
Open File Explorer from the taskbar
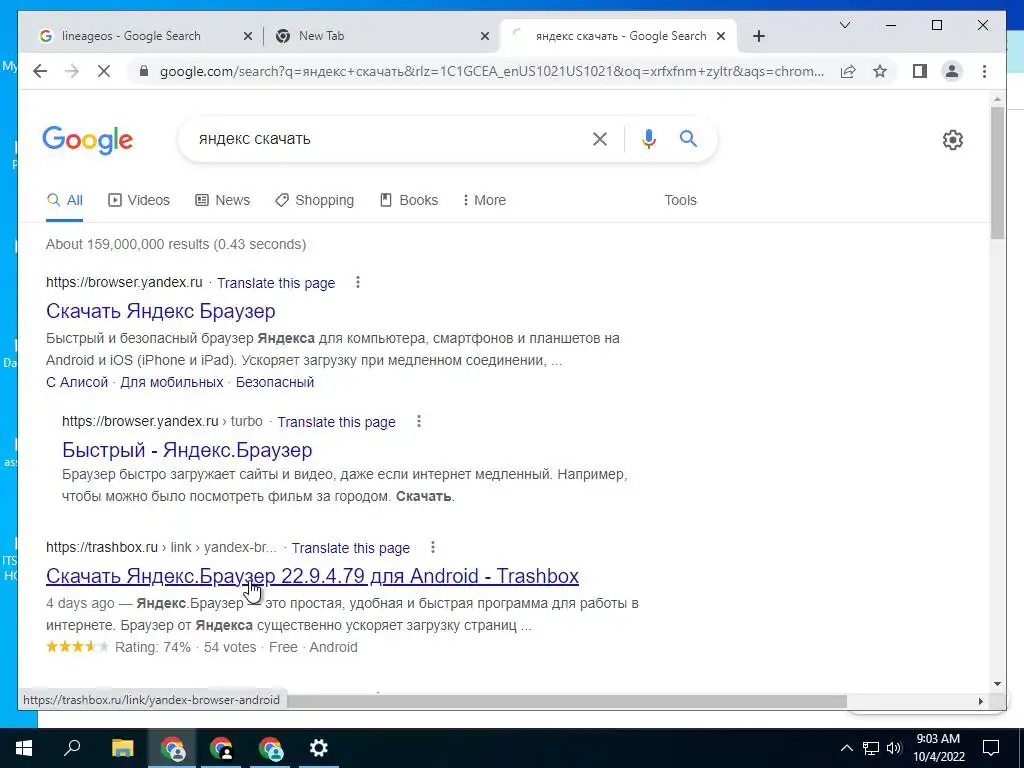122,748
